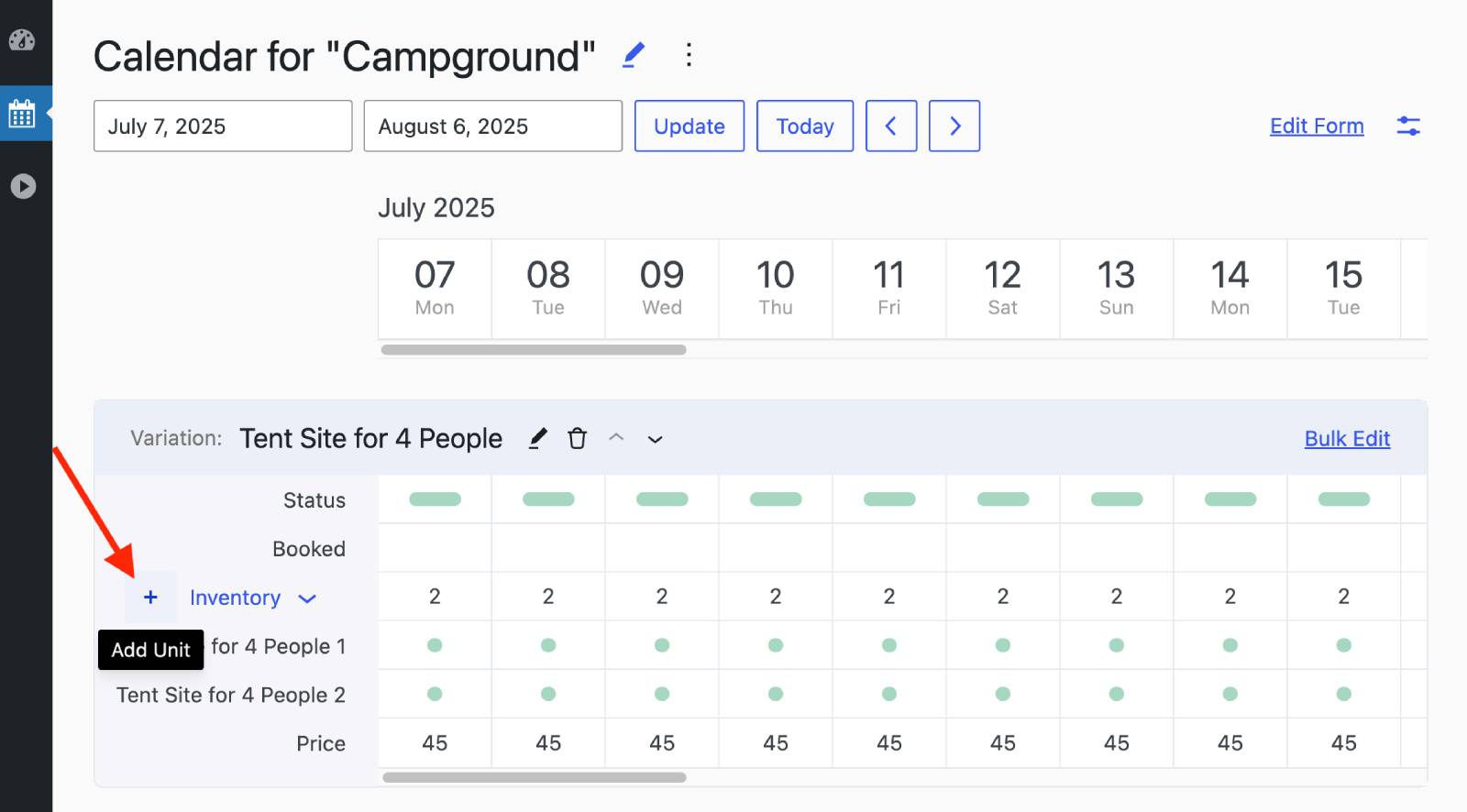Move variation up with the up chevron
Screen dimensions: 1467x812
coord(616,438)
